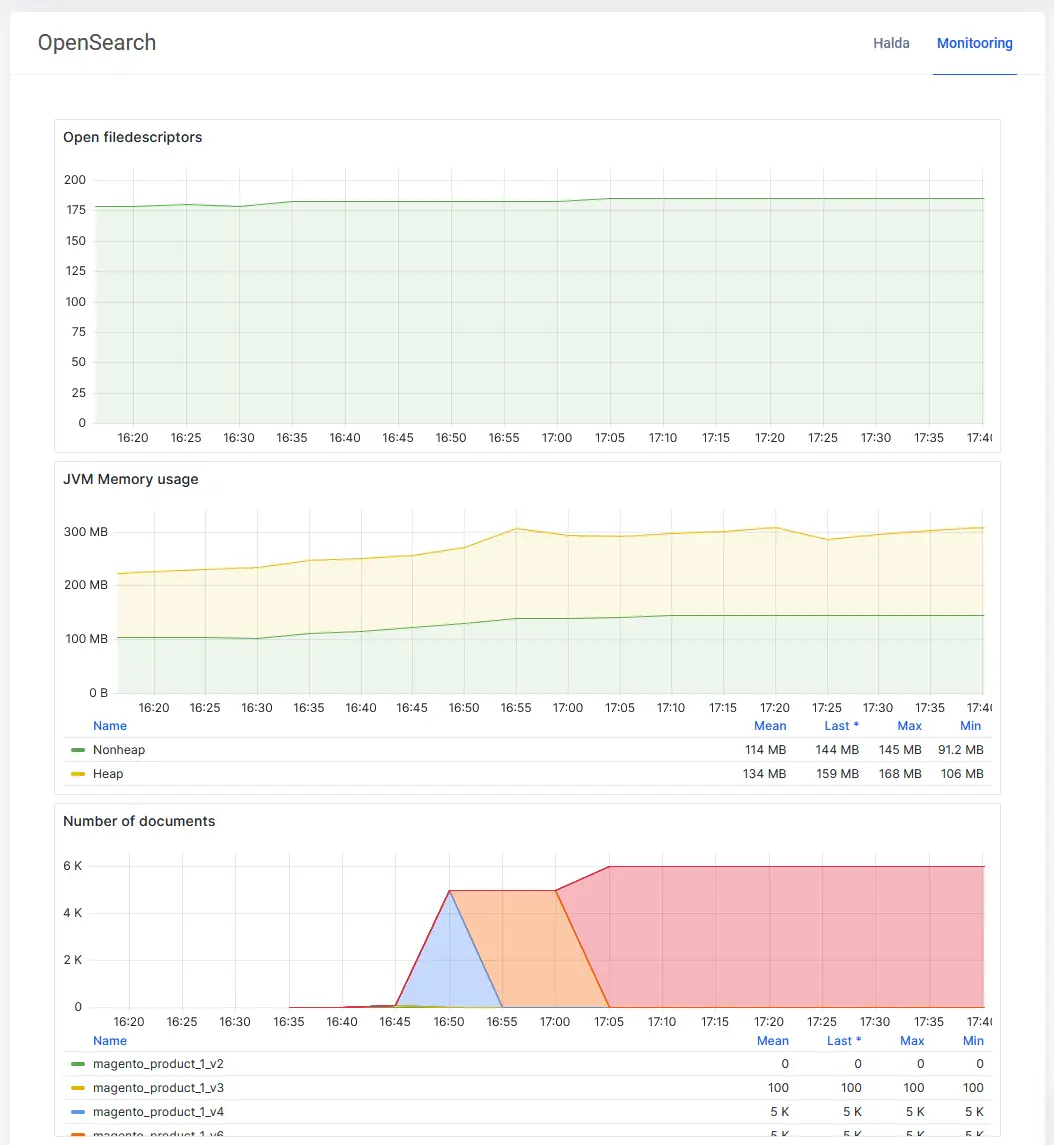The height and width of the screenshot is (1145, 1054).
Task: Sort JVM Memory legend by Last * column
Action: pyautogui.click(x=842, y=726)
